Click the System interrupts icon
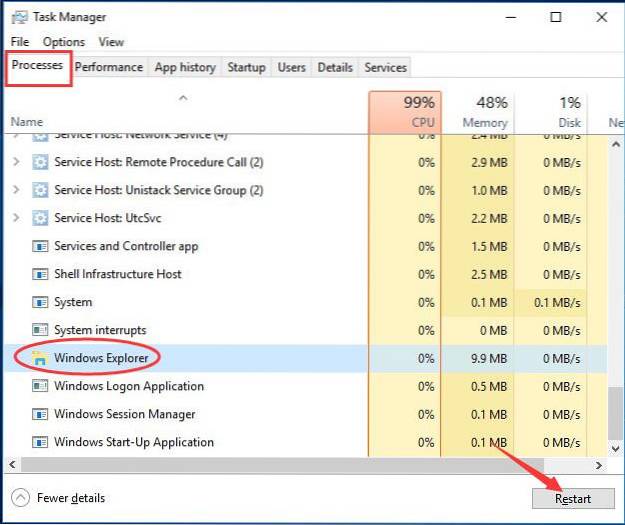The width and height of the screenshot is (625, 525). pyautogui.click(x=40, y=330)
